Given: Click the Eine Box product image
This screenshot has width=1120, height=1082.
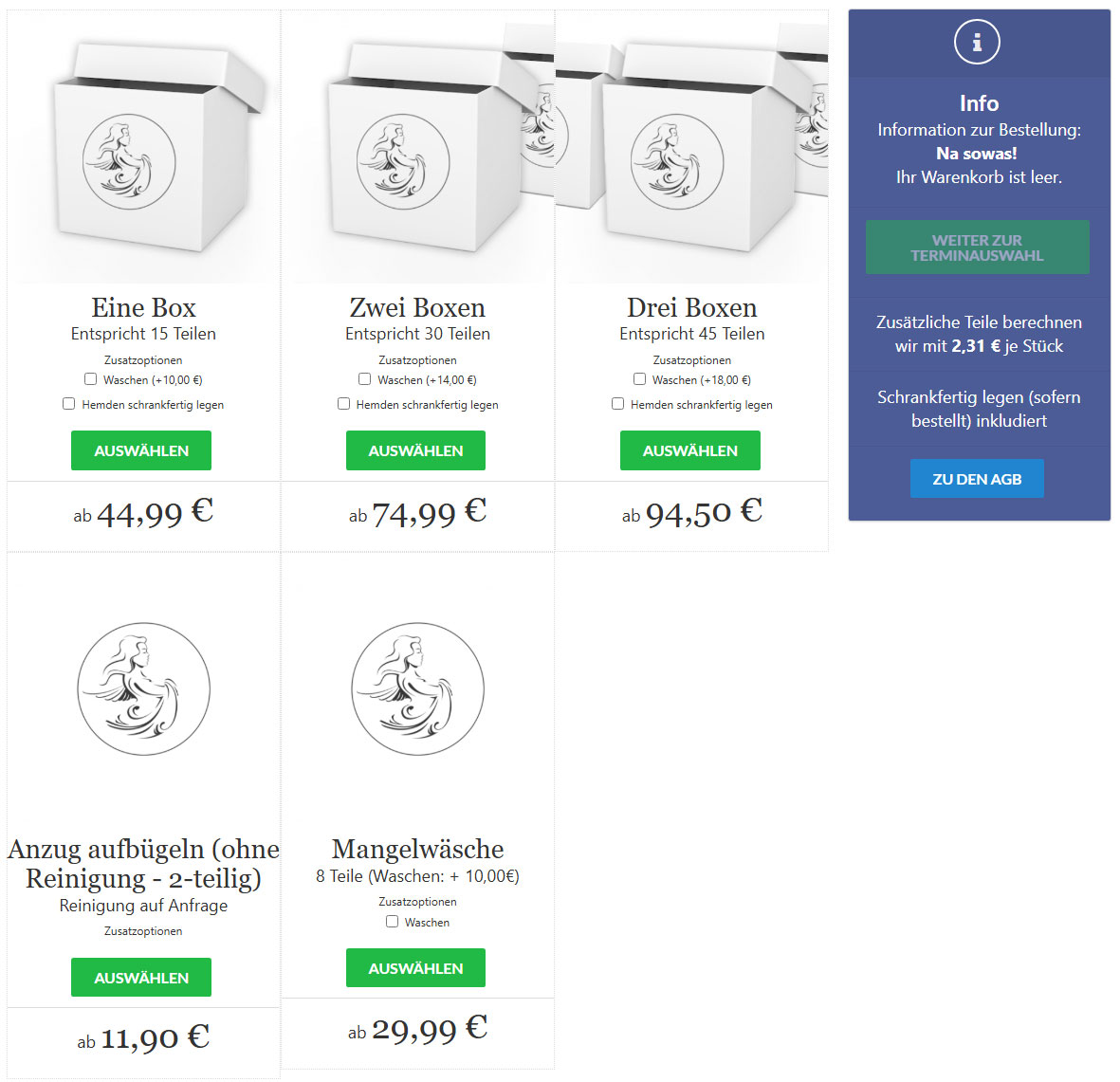Looking at the screenshot, I should tap(143, 148).
